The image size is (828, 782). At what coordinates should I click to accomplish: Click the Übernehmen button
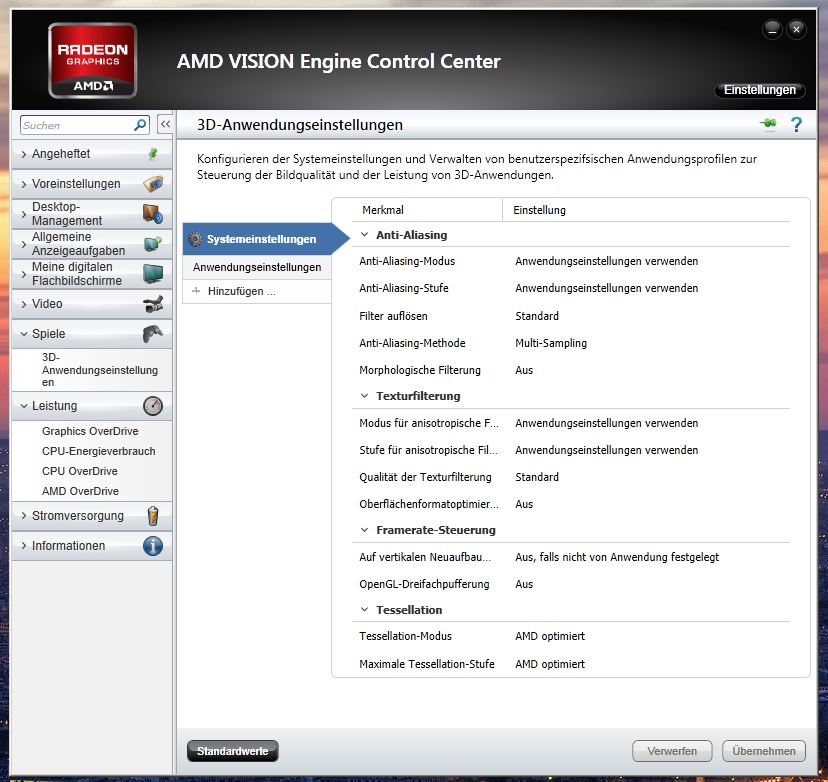click(764, 751)
